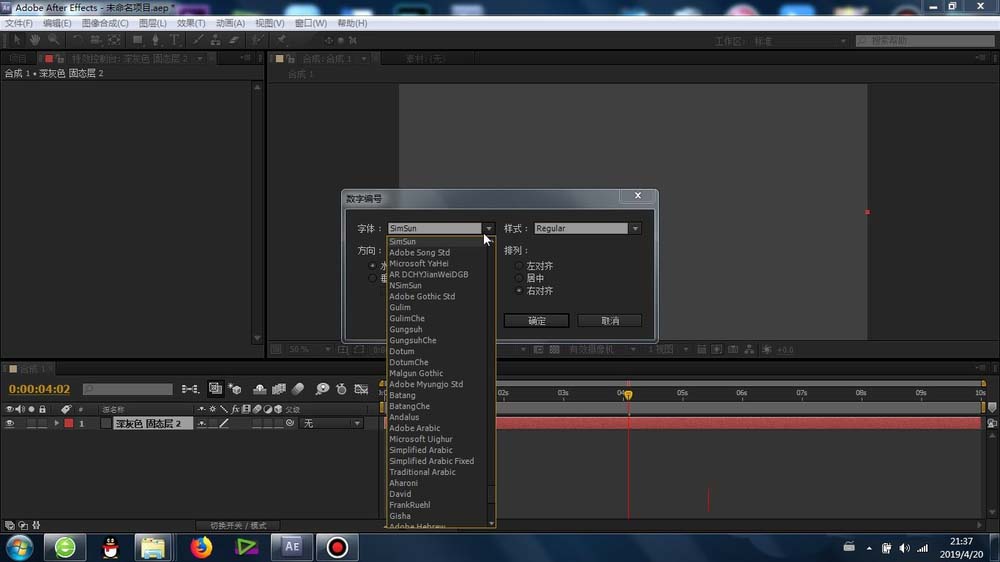Expand the 深灰色 固态层 2 layer properties
The image size is (1000, 562).
(x=56, y=424)
